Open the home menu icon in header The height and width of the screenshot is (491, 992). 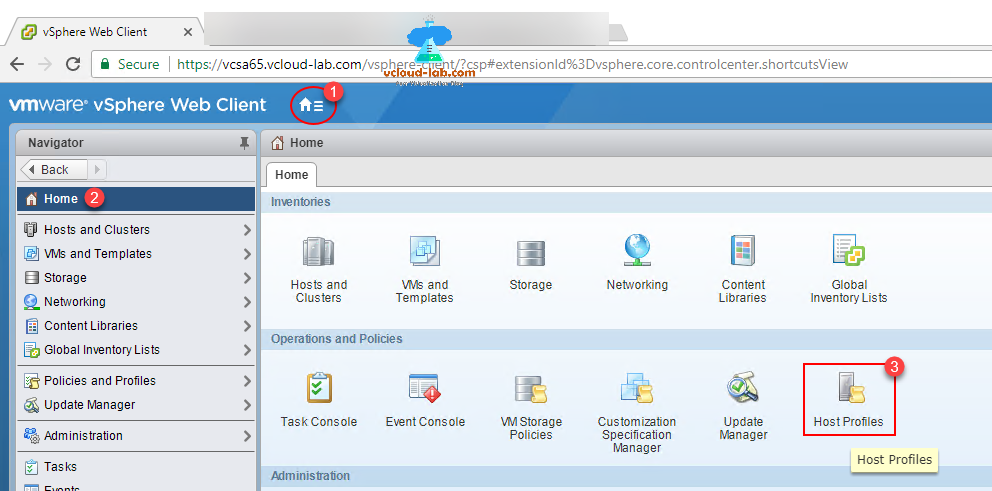(311, 105)
